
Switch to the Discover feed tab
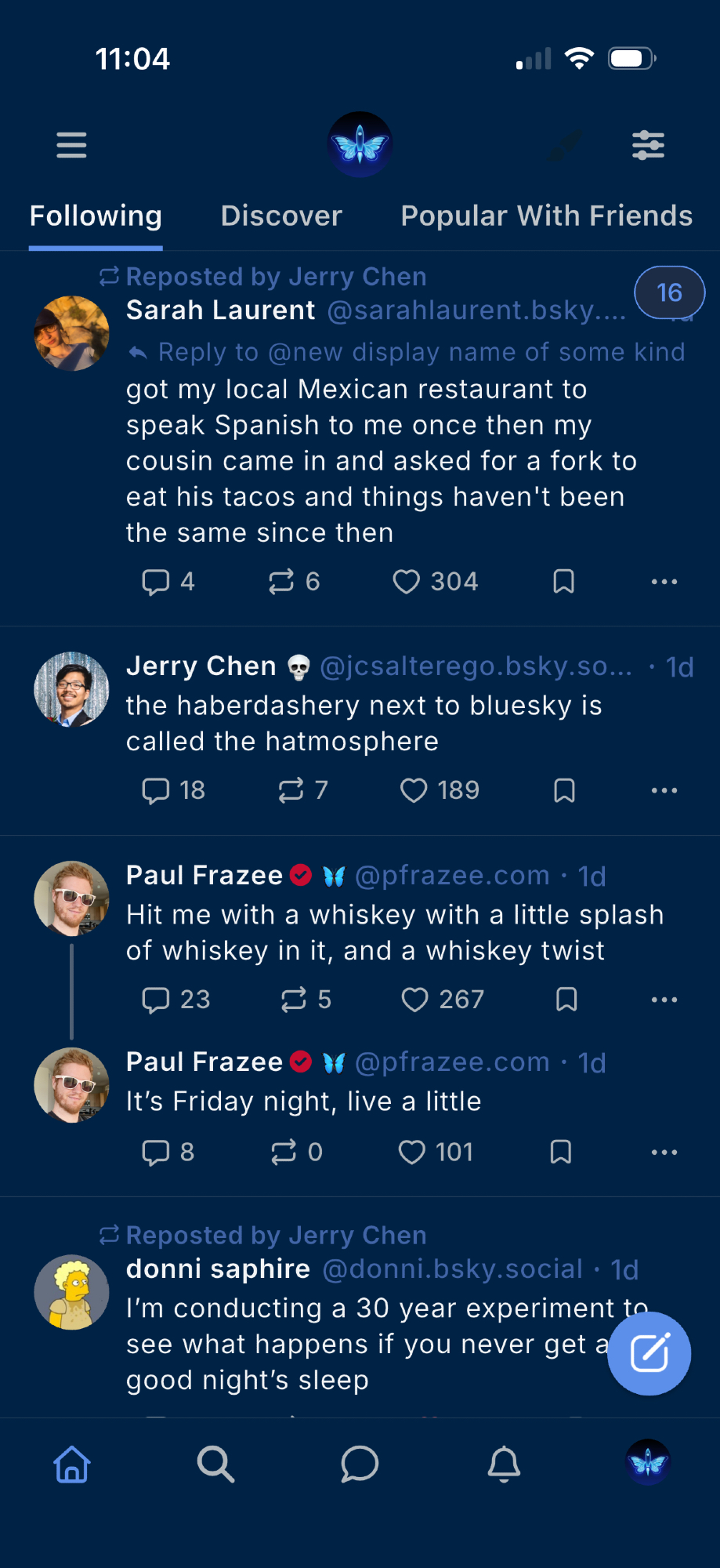281,216
